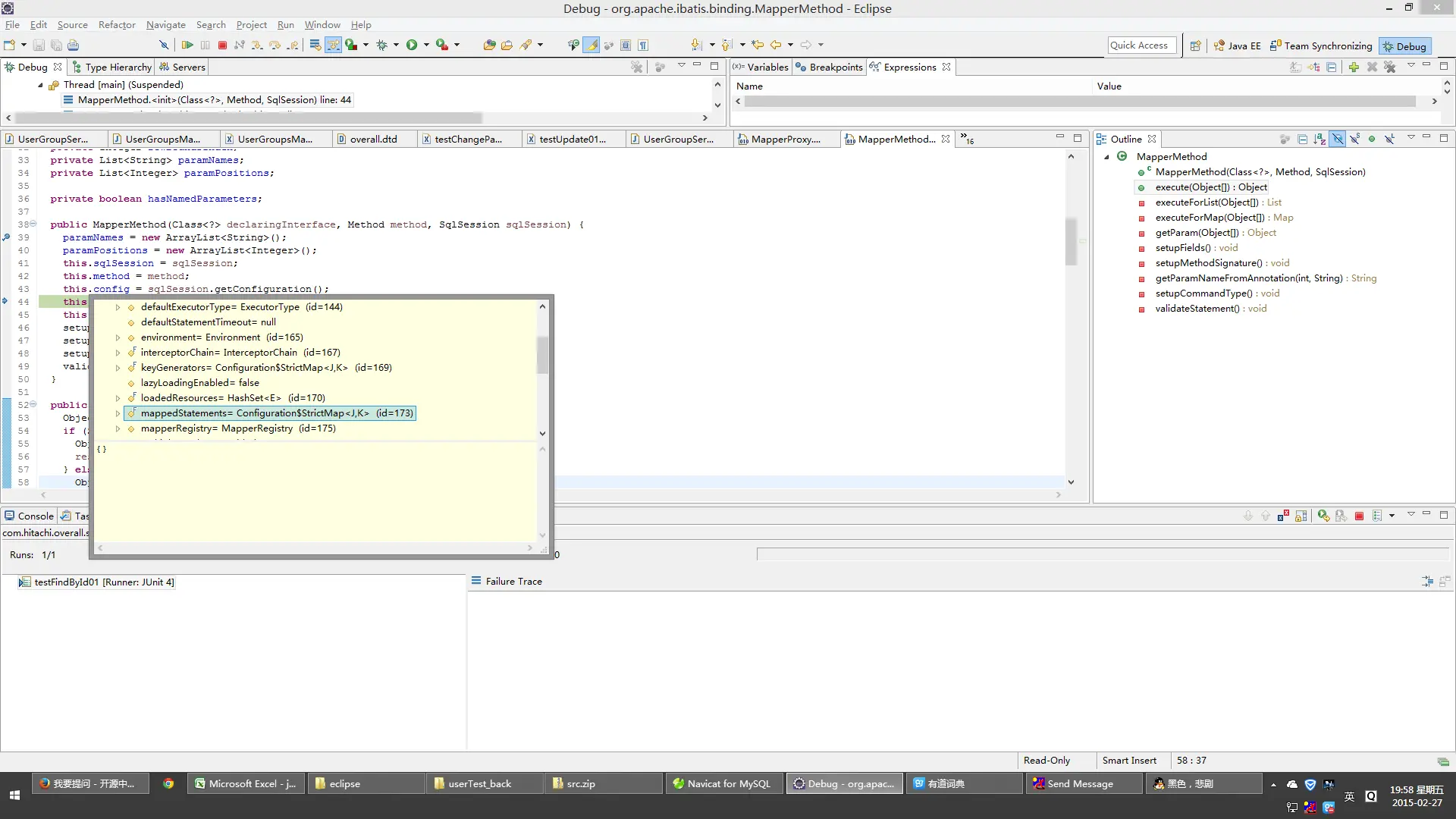The image size is (1456, 819).
Task: Expand the mapperRegistry entry
Action: click(118, 428)
